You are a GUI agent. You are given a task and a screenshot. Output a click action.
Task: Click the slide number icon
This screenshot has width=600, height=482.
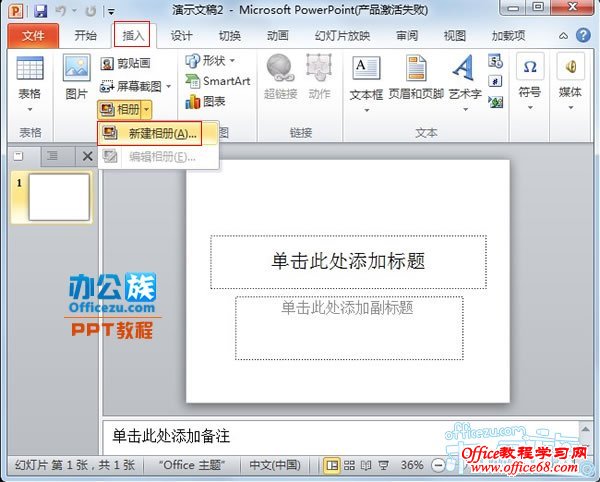496,81
